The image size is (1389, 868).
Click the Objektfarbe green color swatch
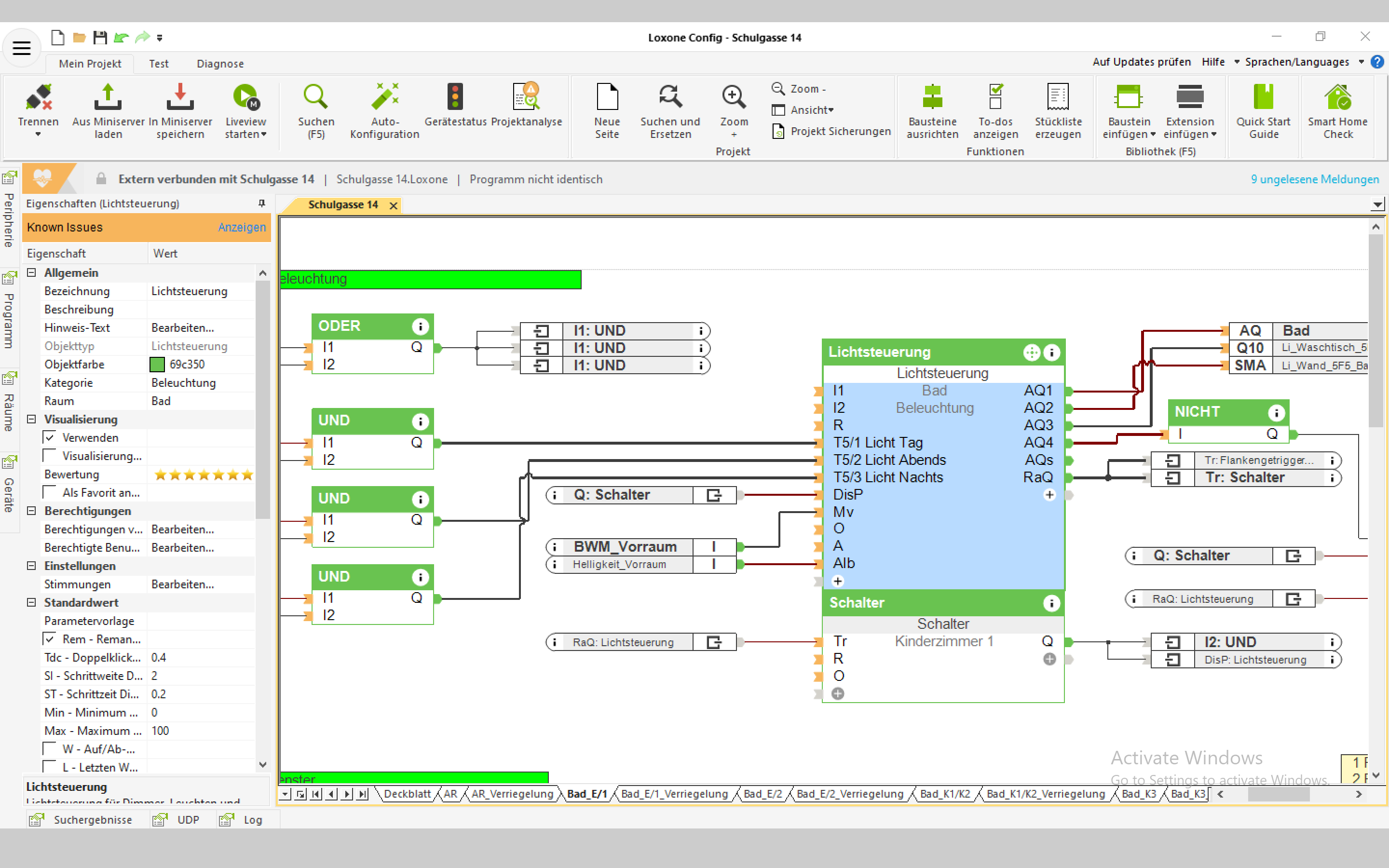[x=157, y=365]
